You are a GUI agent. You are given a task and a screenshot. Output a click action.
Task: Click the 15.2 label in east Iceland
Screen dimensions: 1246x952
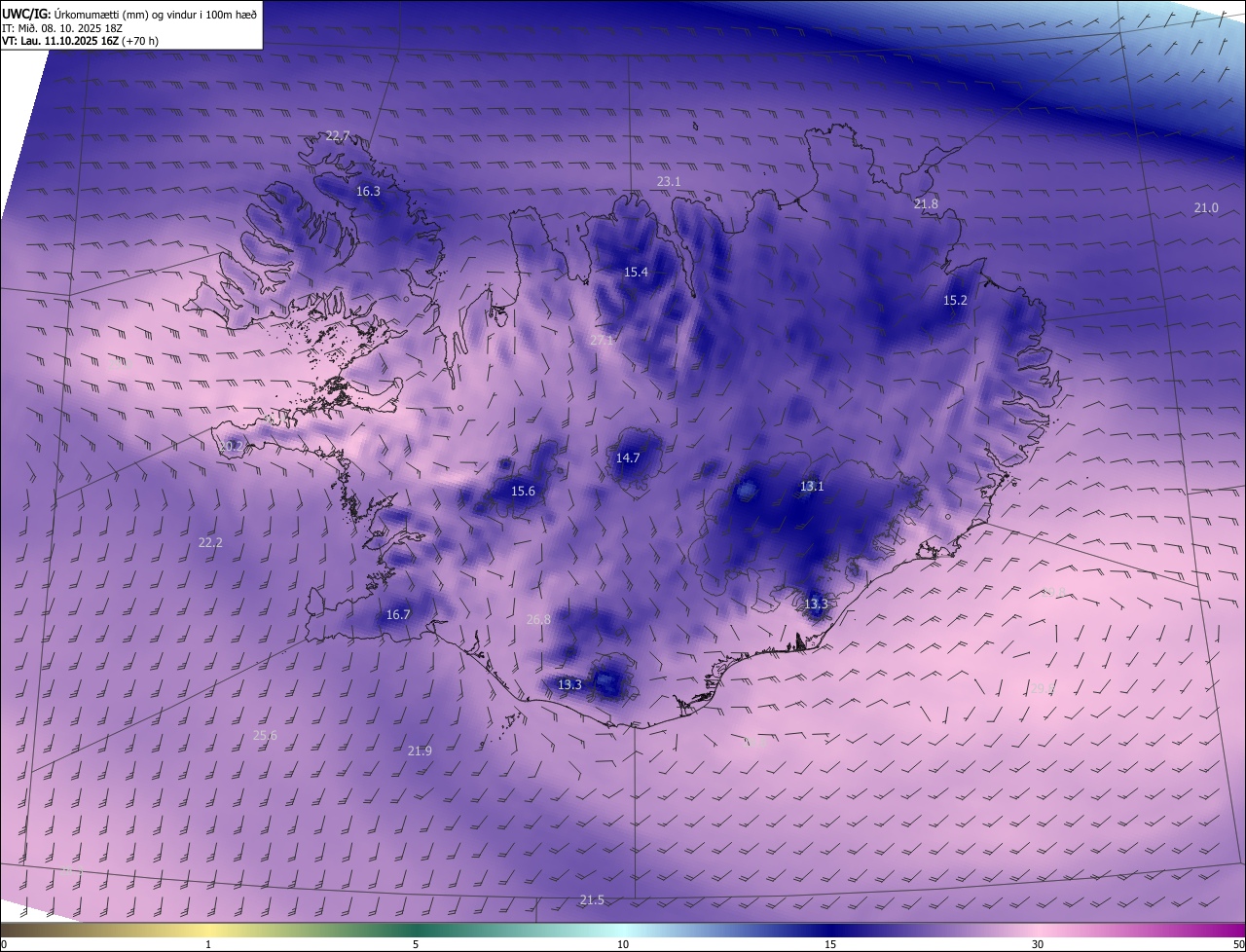pos(955,300)
